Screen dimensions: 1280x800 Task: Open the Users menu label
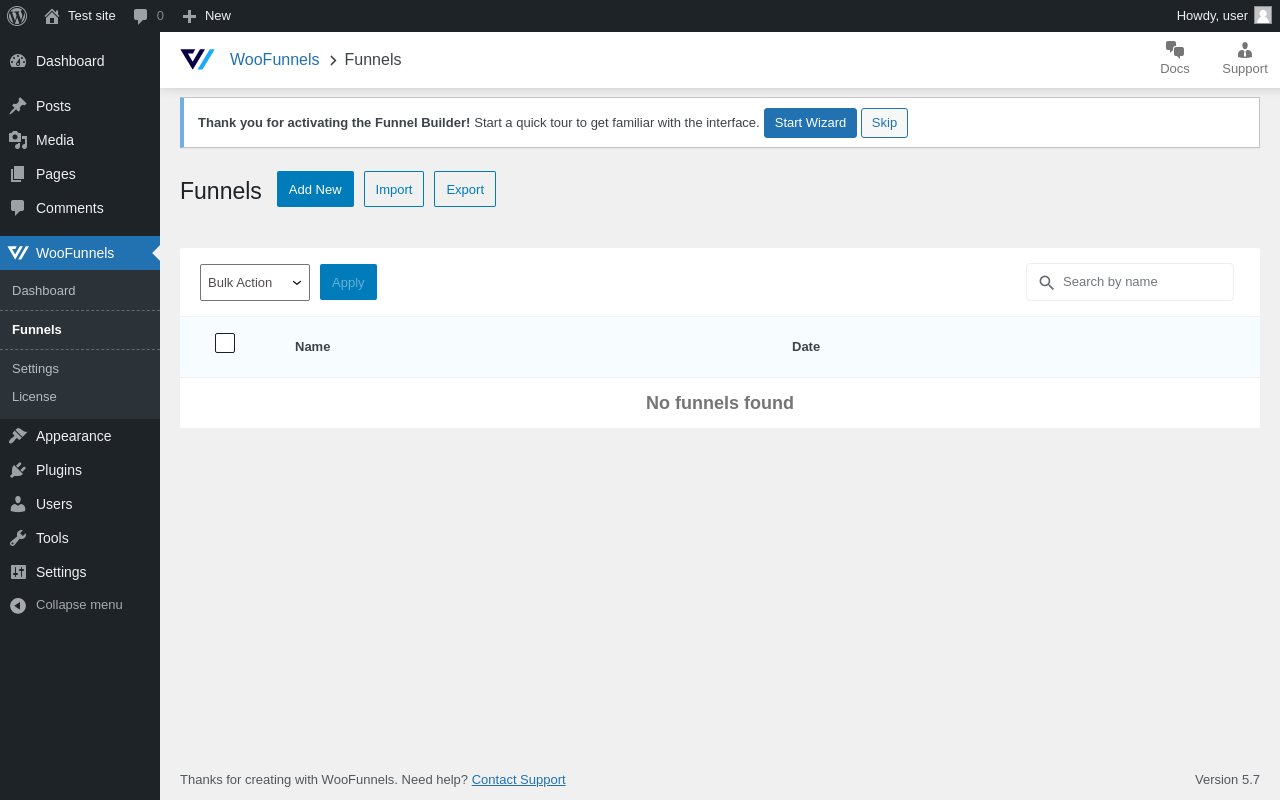click(54, 504)
